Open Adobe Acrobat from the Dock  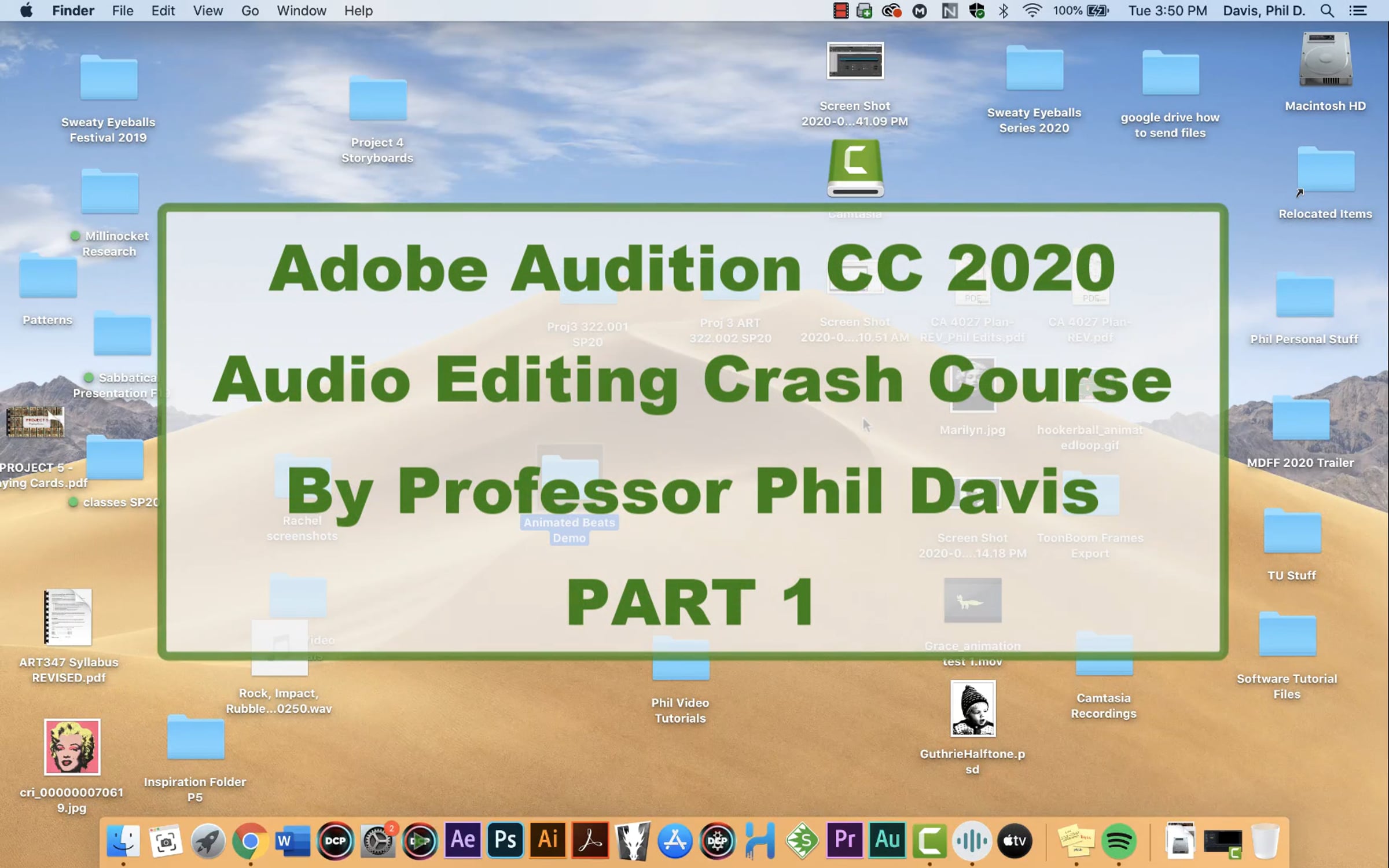[590, 840]
